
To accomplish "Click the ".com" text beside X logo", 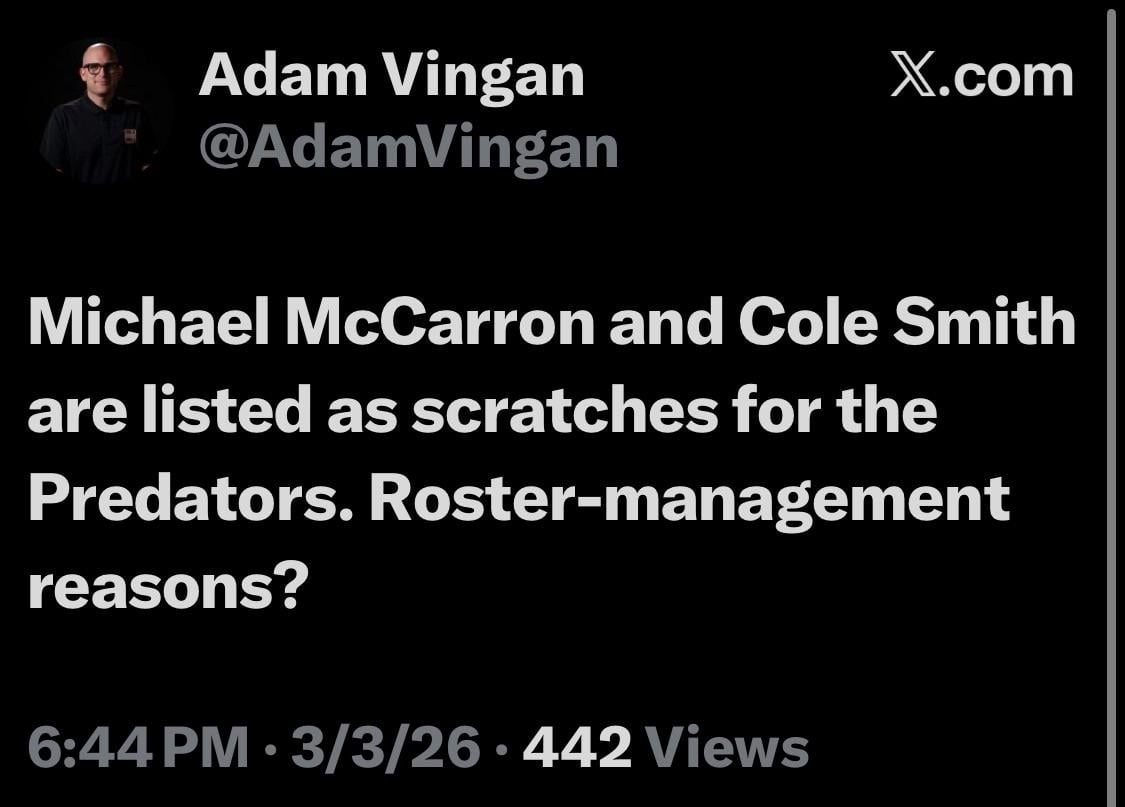I will pos(1010,77).
